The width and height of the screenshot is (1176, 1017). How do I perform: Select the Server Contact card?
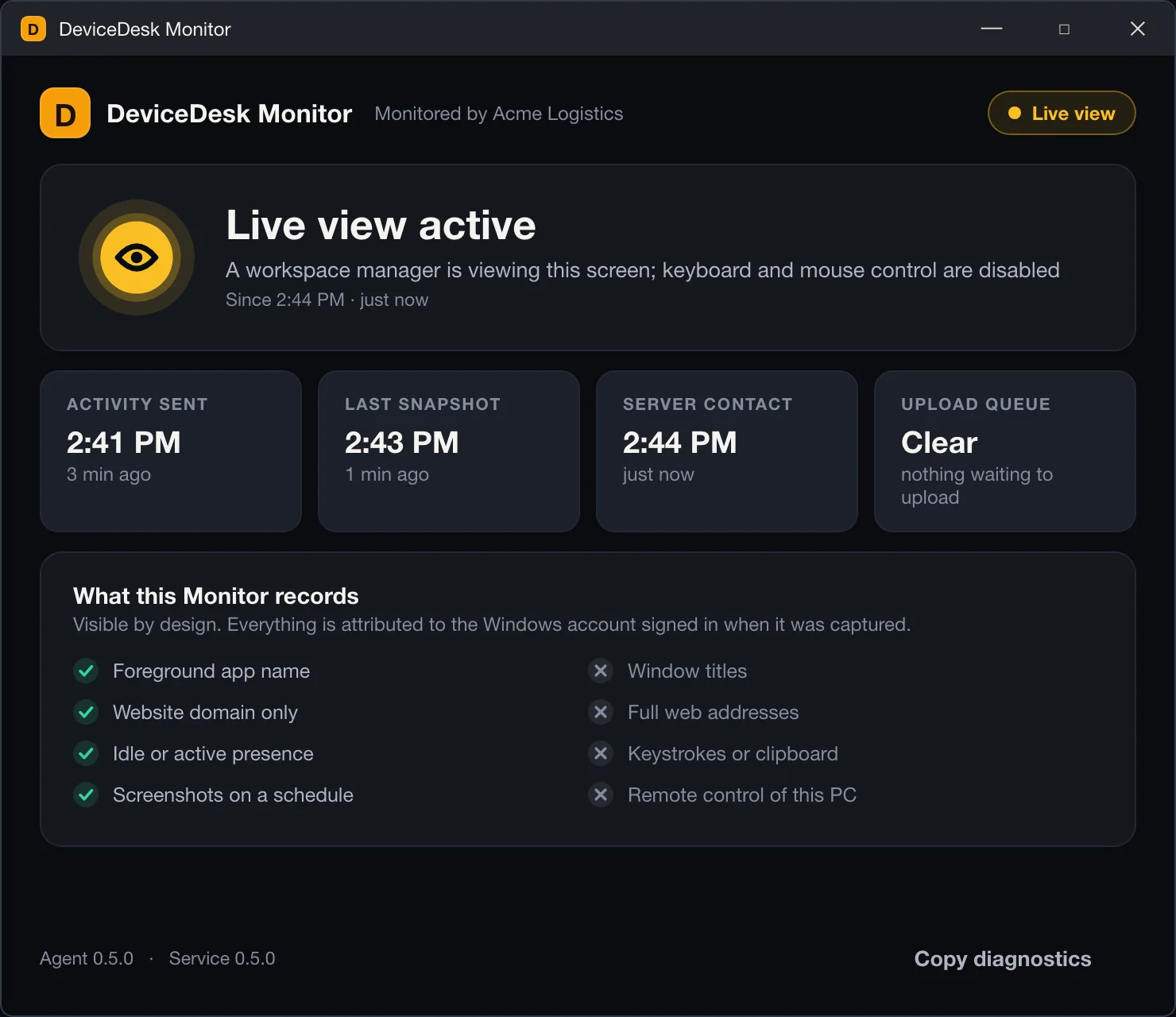pyautogui.click(x=727, y=451)
